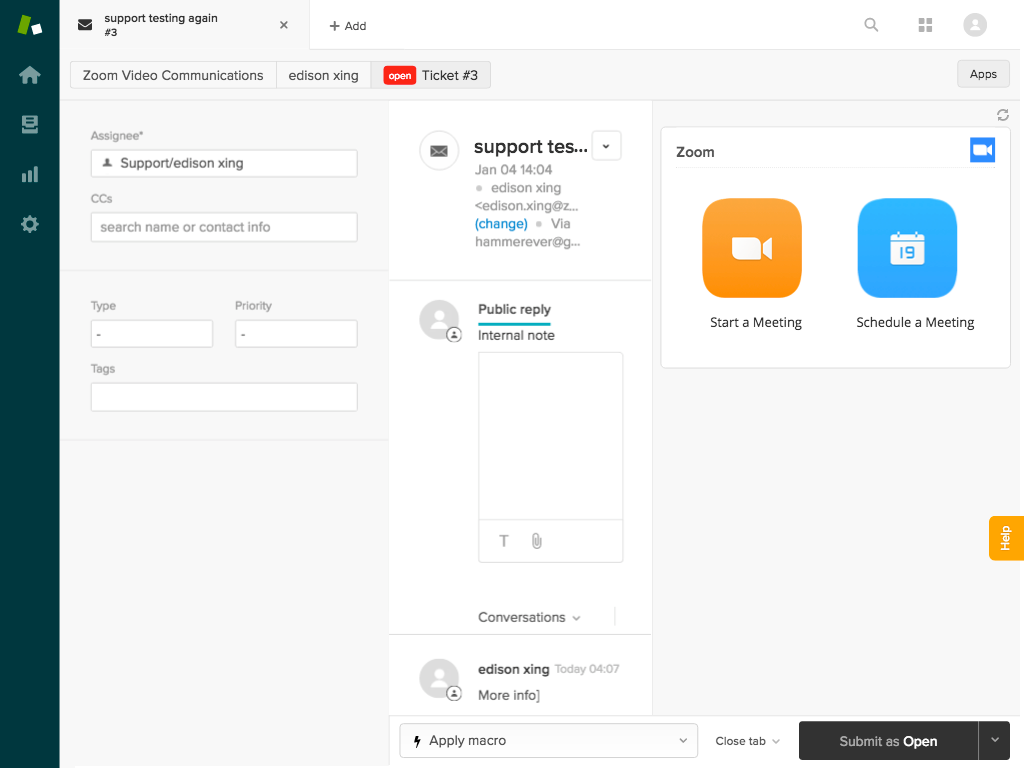Open the Zendesk products grid icon
This screenshot has height=768, width=1024.
pyautogui.click(x=925, y=25)
